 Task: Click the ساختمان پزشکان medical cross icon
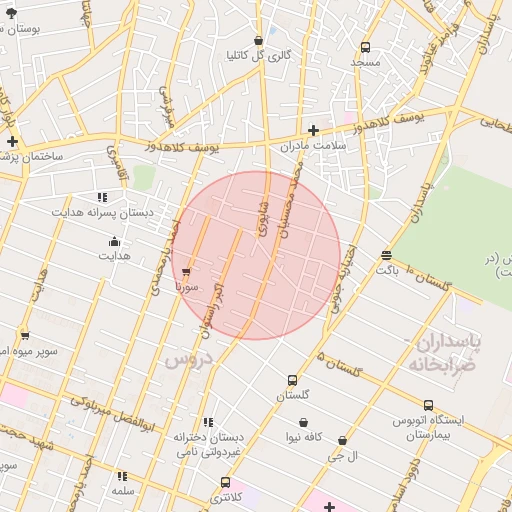coord(12,142)
